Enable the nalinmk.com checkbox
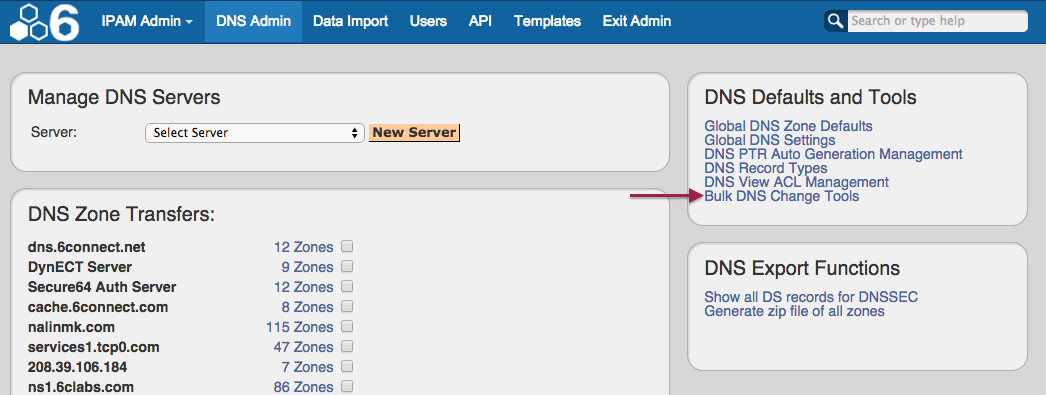The image size is (1046, 395). pos(347,326)
